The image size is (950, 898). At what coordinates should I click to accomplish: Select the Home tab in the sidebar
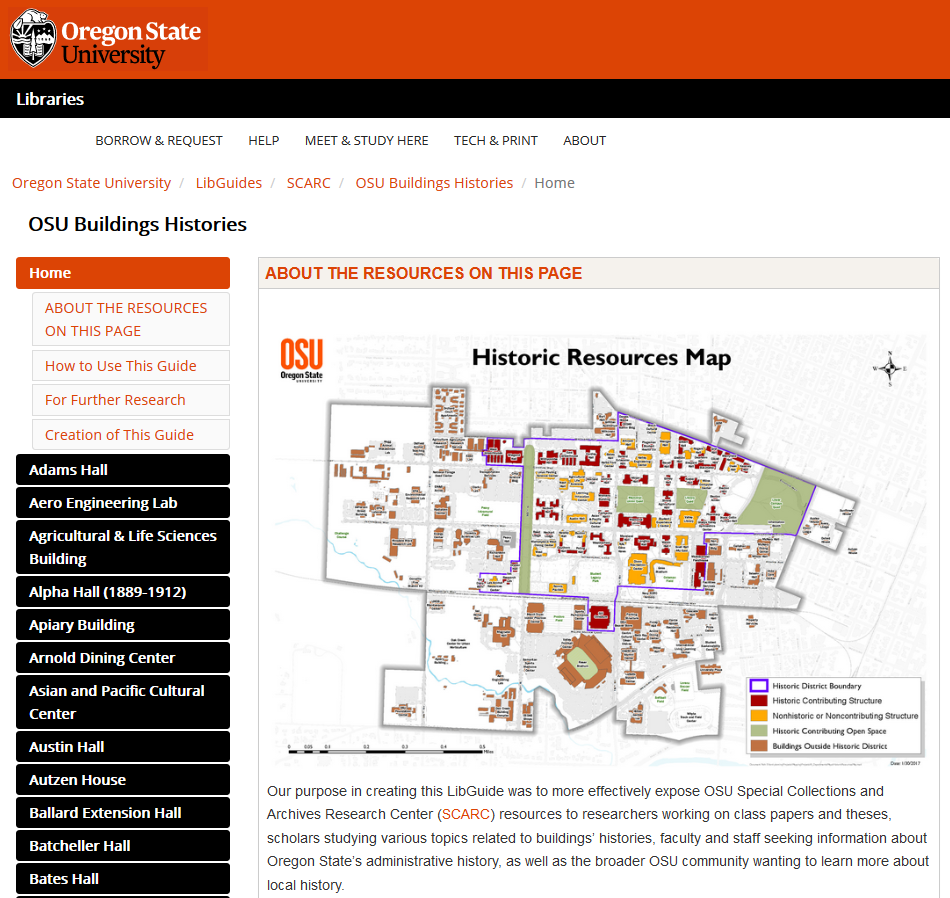[122, 272]
